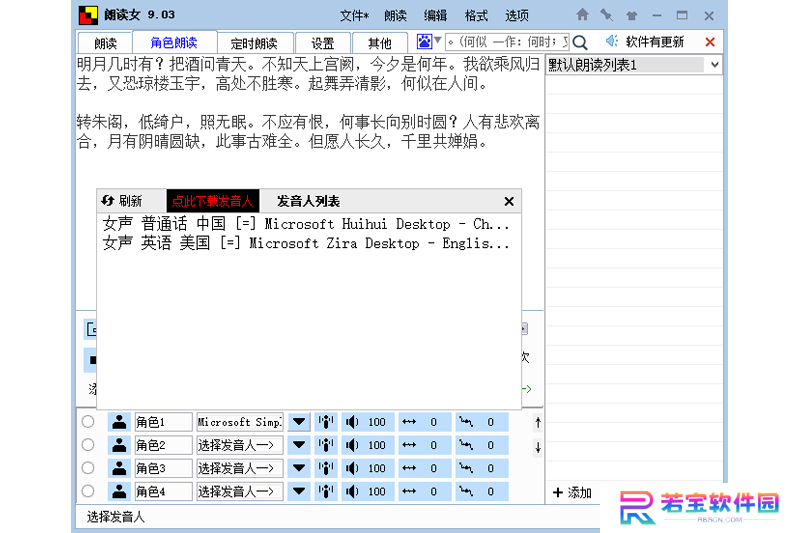The width and height of the screenshot is (800, 533).
Task: Click the Microsoft Simp voice field of 角色1
Action: click(x=240, y=422)
